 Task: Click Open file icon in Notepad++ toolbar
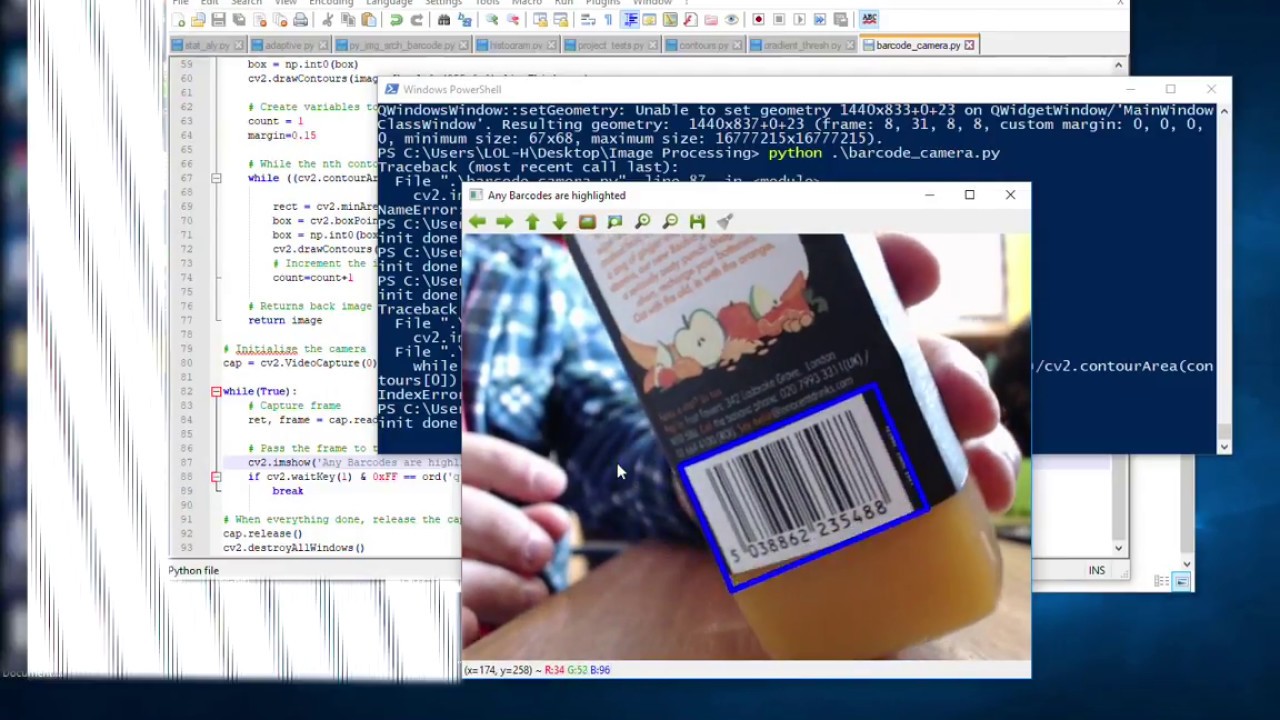click(x=197, y=19)
